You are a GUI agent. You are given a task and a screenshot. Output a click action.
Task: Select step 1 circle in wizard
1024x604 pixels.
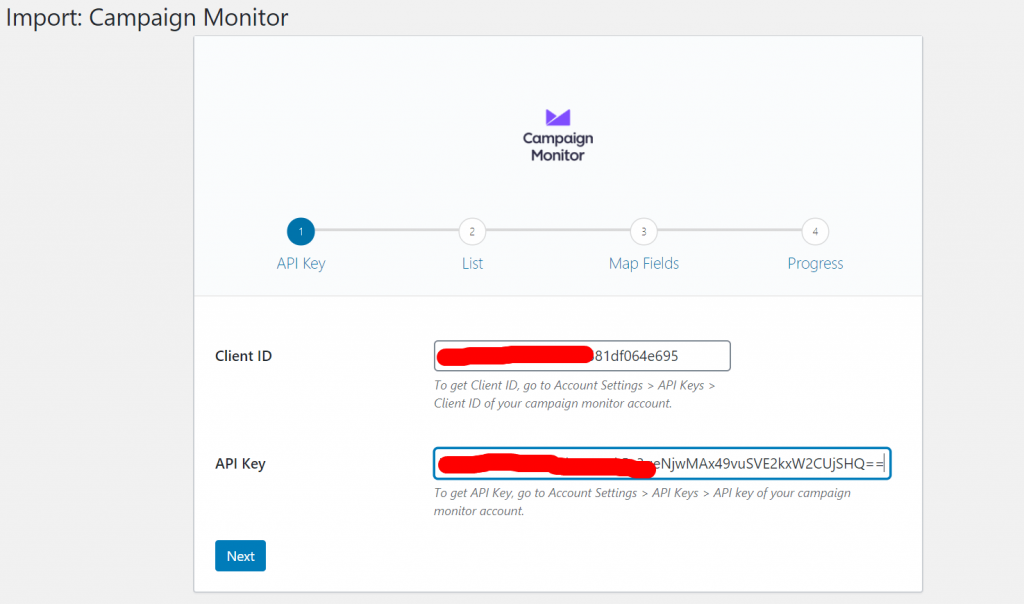point(301,231)
